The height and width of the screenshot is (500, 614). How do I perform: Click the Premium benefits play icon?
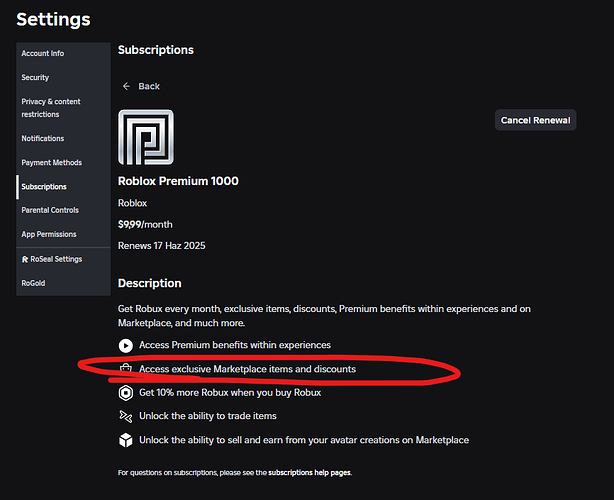pyautogui.click(x=126, y=345)
